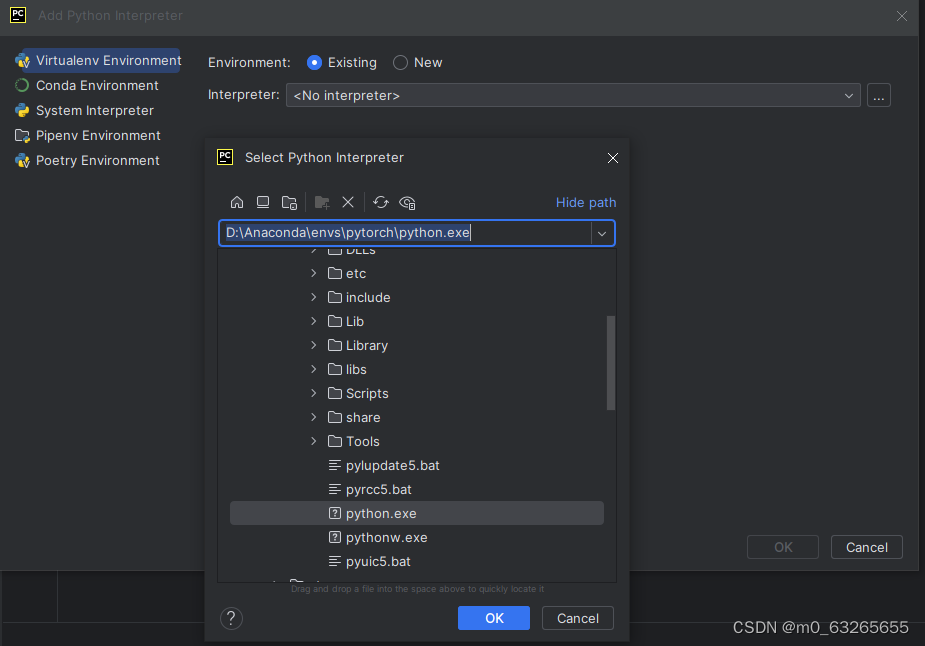Select the libs folder name

[x=356, y=369]
